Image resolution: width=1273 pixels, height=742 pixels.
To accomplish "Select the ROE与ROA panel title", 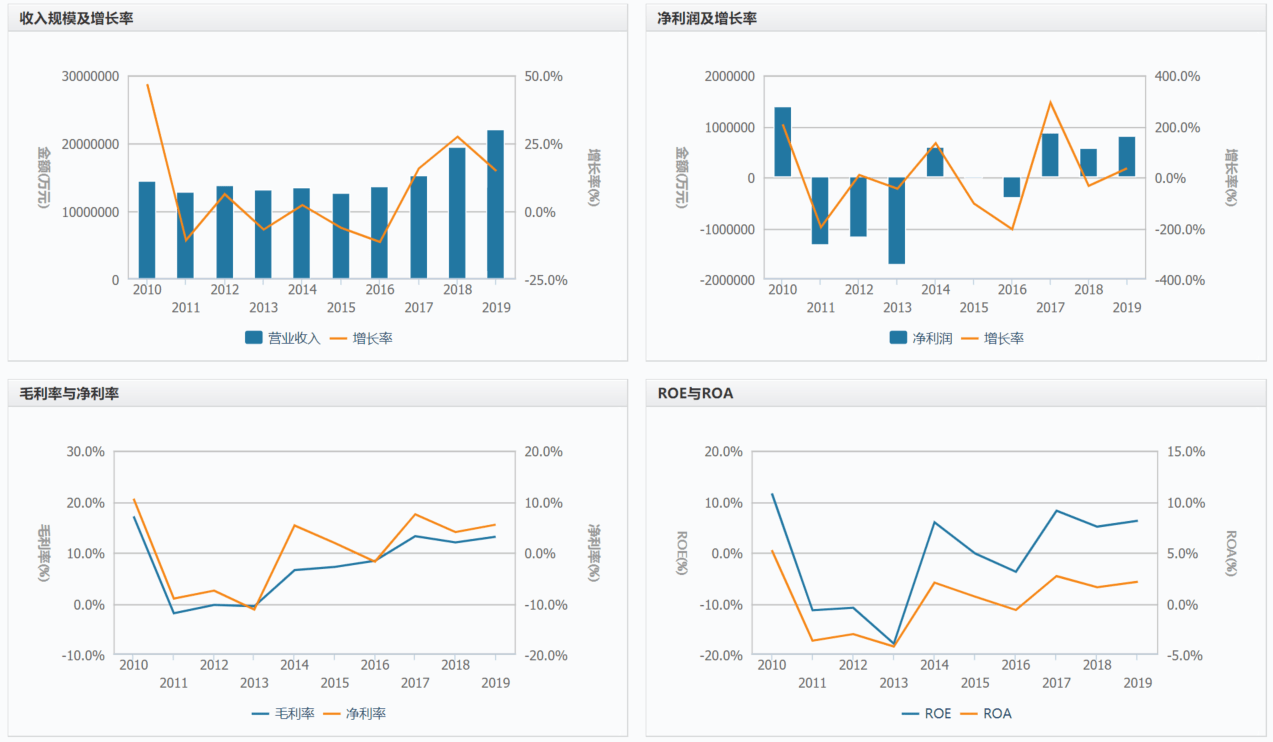I will 695,393.
